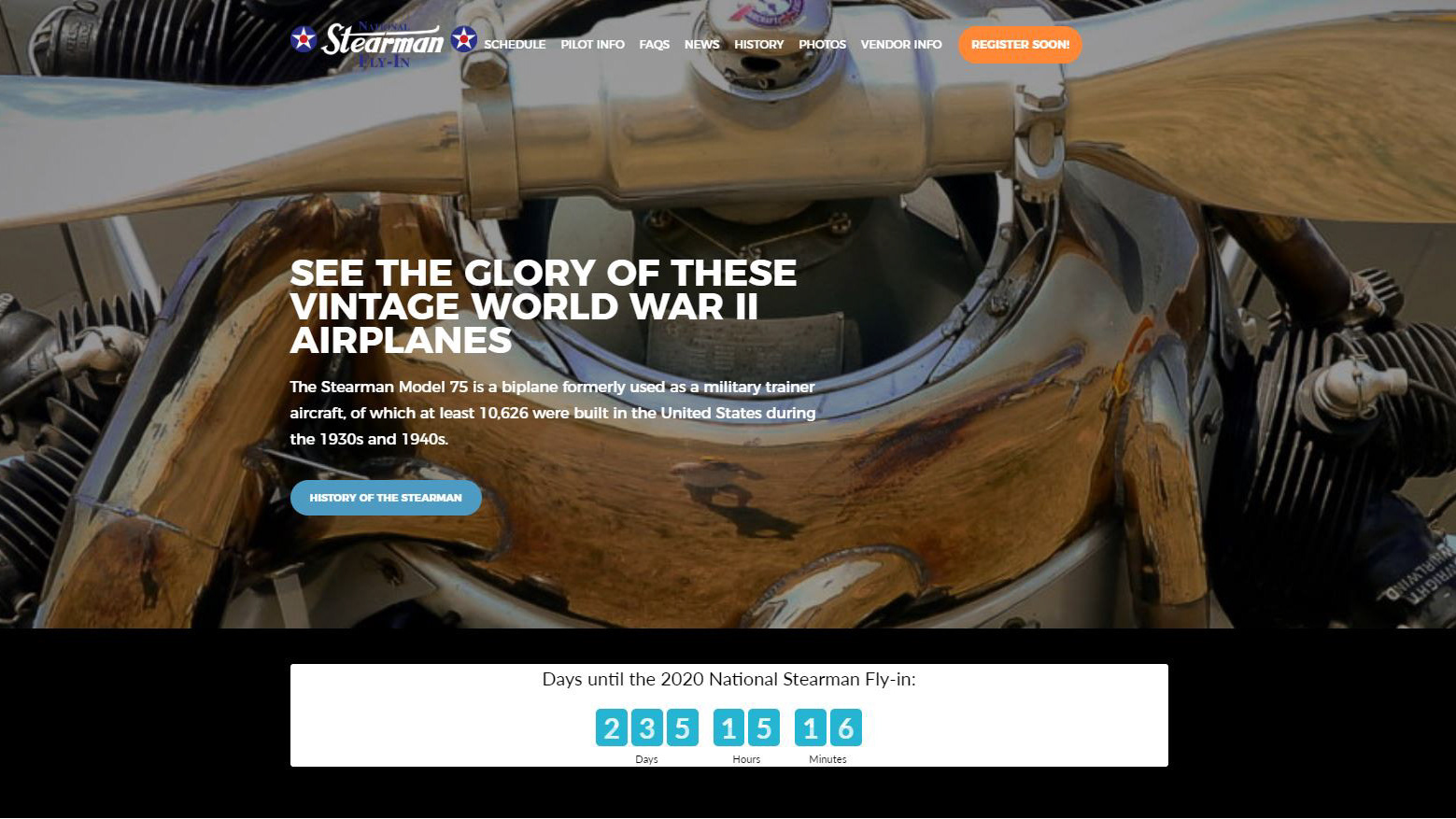Click the minutes countdown digit 6

pos(846,727)
